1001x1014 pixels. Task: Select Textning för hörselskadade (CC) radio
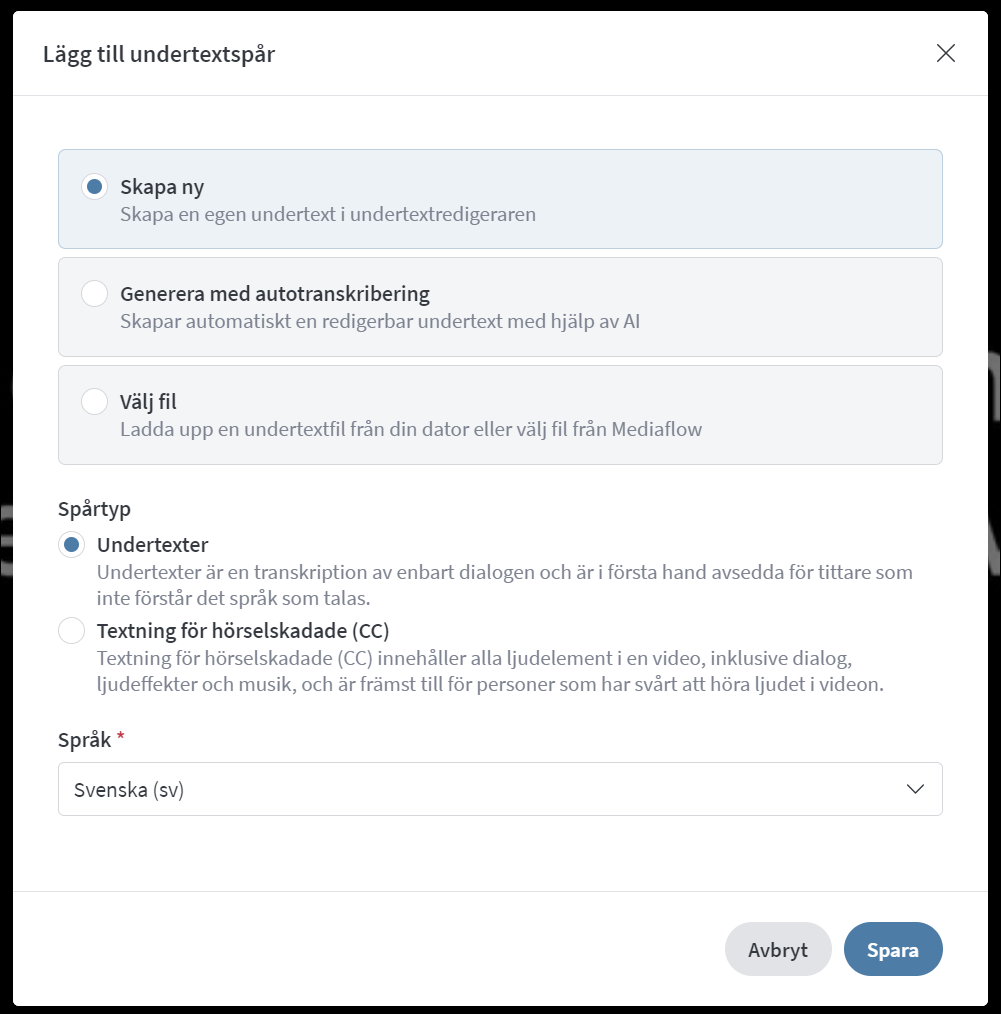[x=72, y=631]
